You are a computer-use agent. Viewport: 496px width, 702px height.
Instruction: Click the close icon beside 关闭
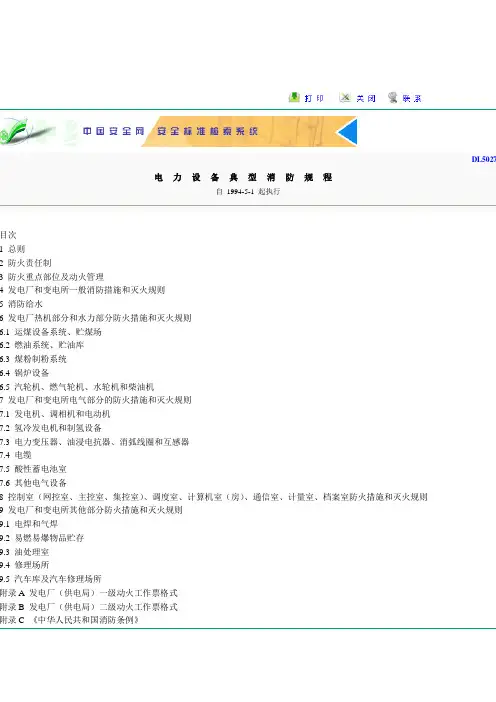tap(345, 97)
